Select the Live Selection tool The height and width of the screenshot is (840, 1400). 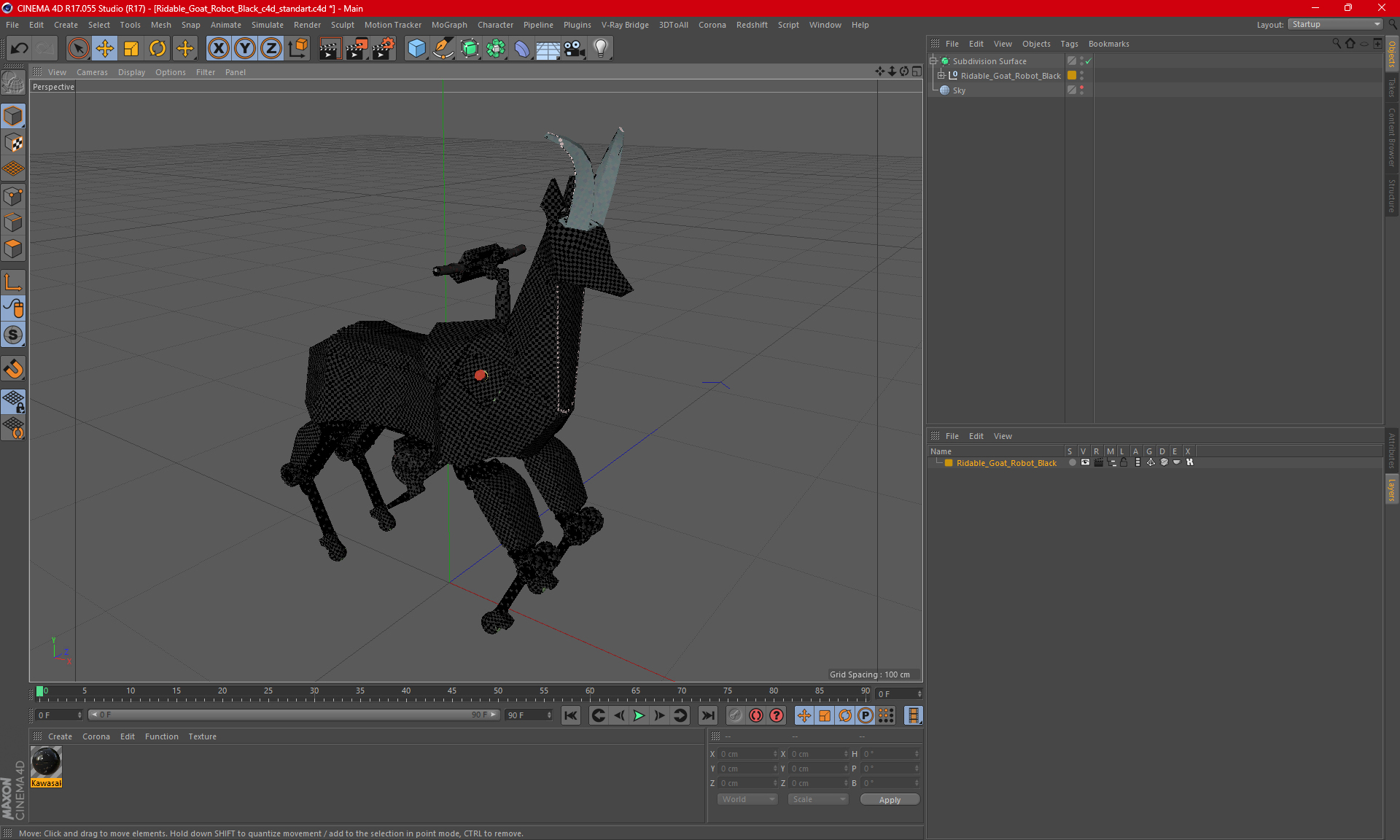(x=78, y=49)
